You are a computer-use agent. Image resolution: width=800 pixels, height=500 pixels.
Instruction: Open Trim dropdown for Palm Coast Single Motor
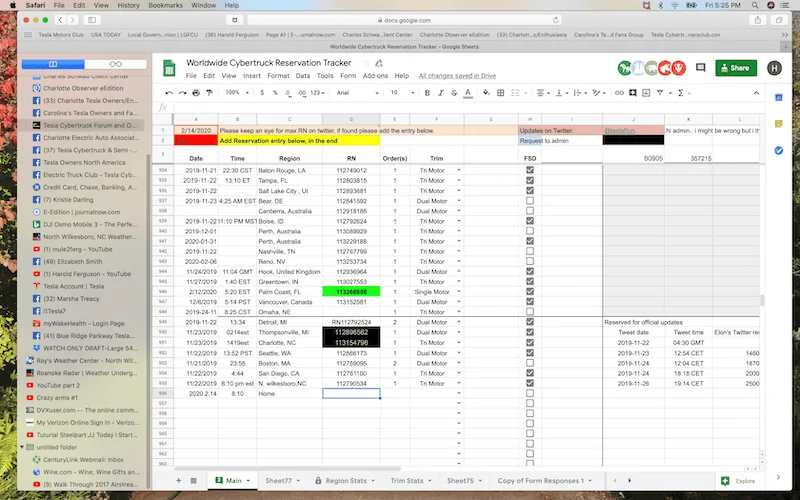[459, 291]
